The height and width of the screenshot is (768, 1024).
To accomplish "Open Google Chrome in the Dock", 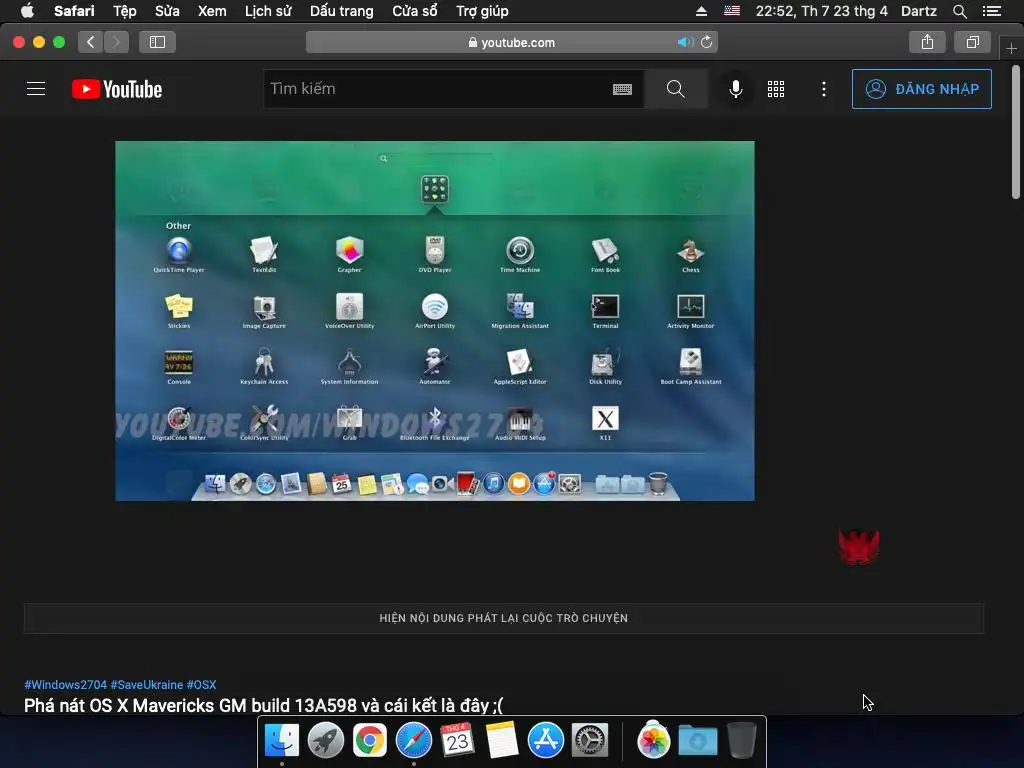I will (x=370, y=741).
